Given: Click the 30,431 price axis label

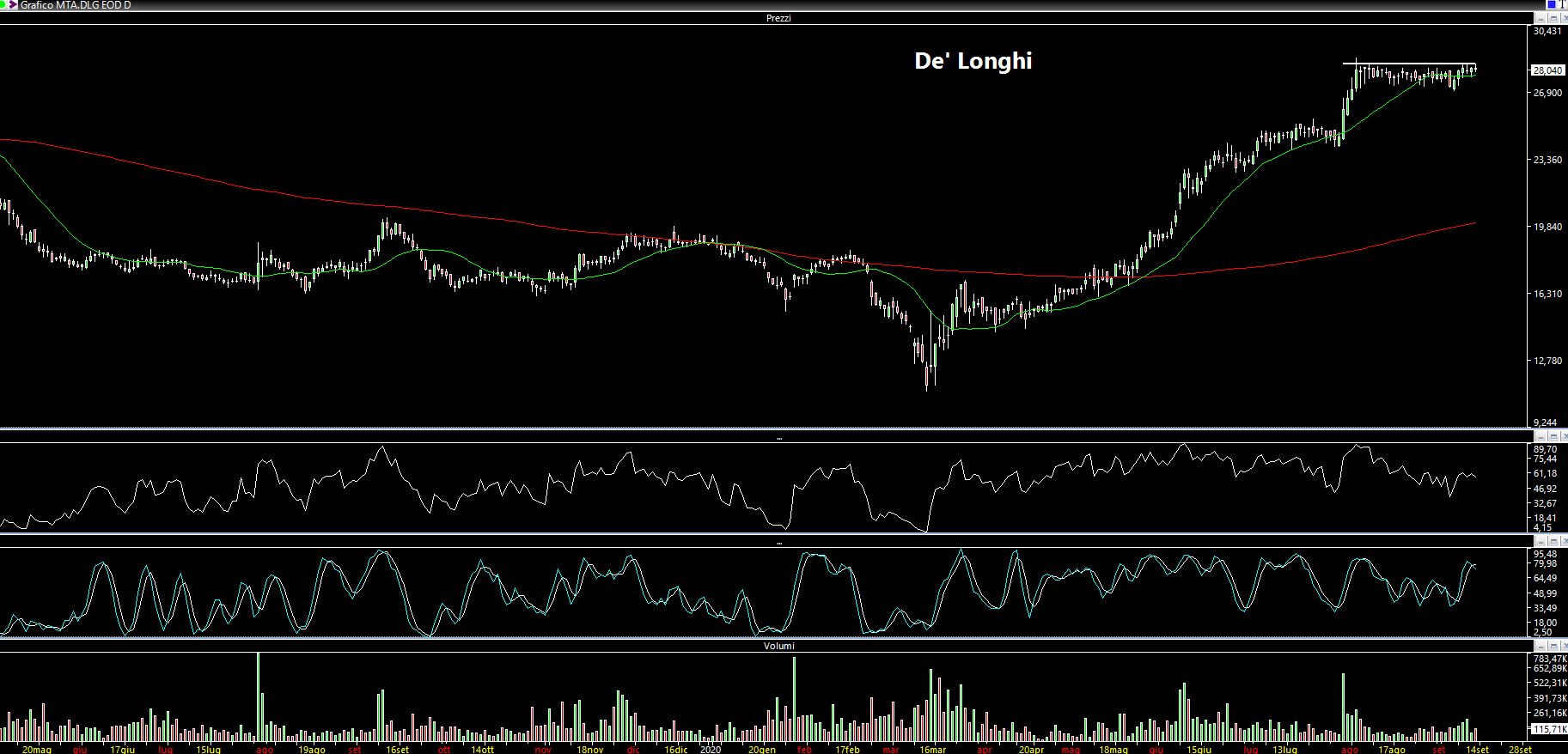Looking at the screenshot, I should [1547, 31].
